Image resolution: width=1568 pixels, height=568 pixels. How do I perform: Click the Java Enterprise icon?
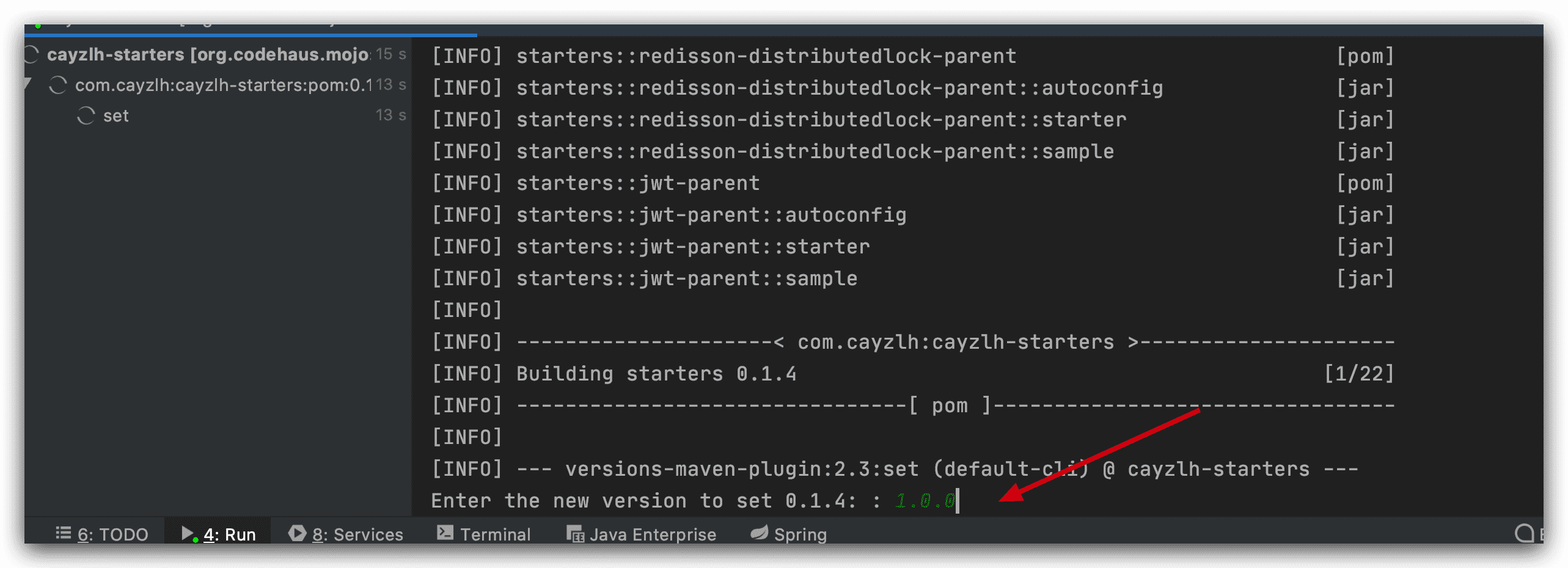[x=575, y=534]
